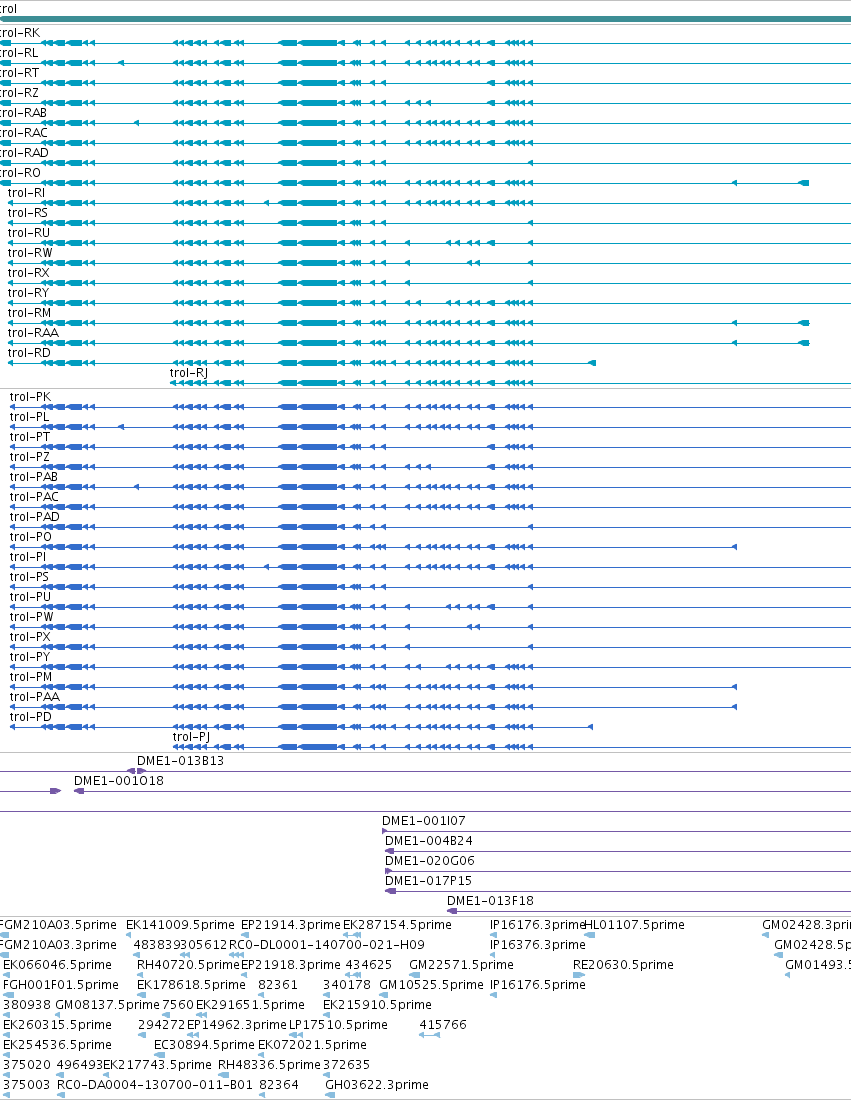
Task: Select the trol-PO protein label
Action: [31, 537]
